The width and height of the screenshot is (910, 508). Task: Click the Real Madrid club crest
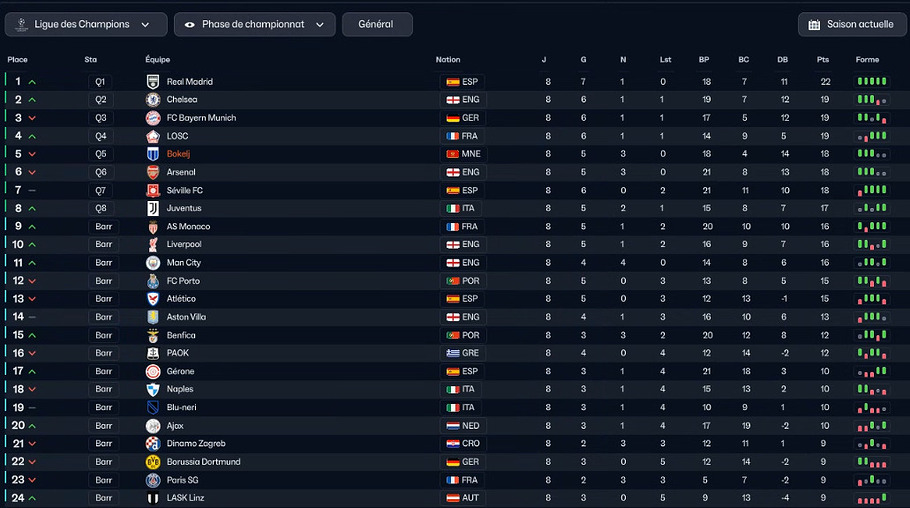coord(153,82)
